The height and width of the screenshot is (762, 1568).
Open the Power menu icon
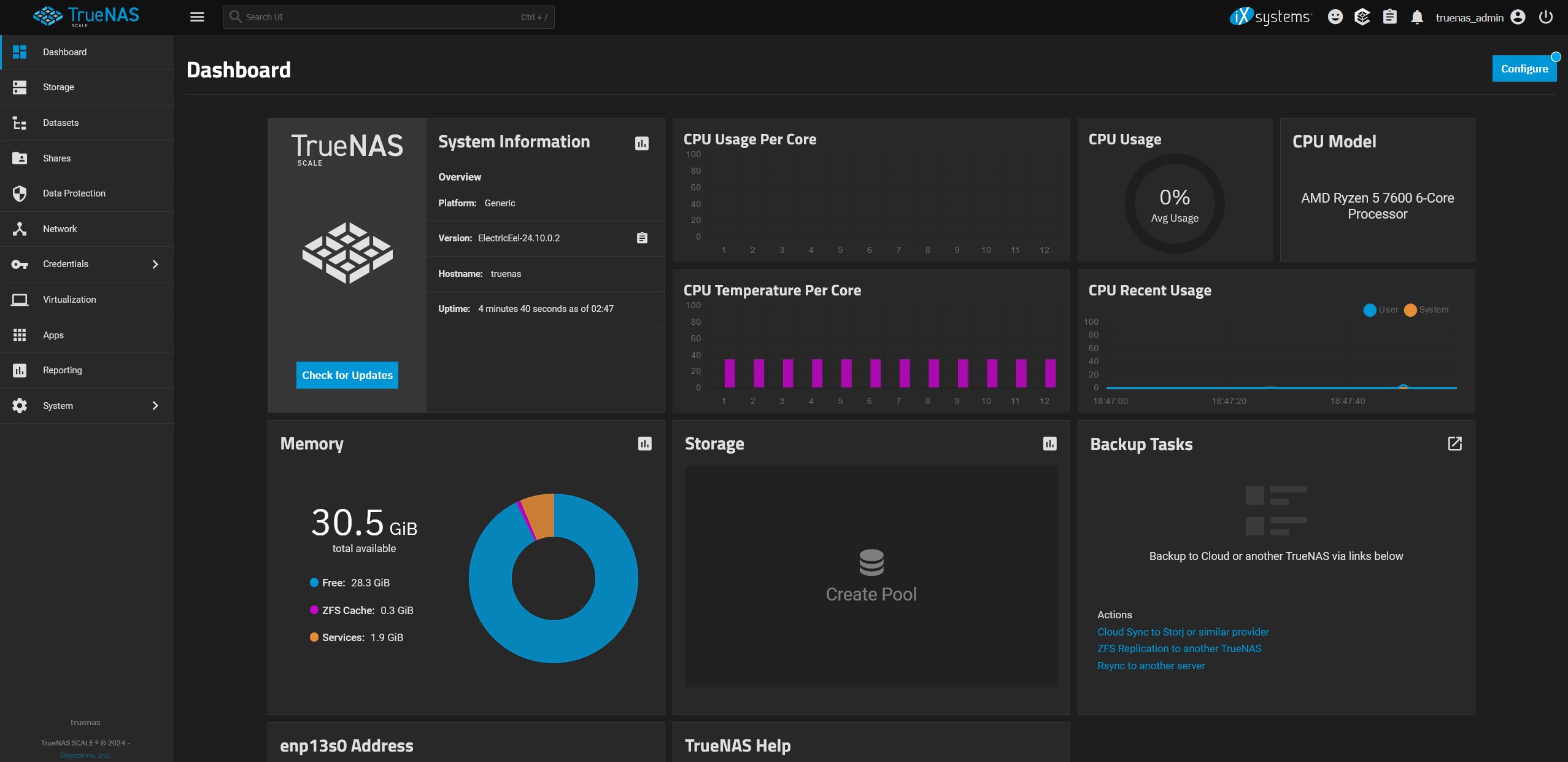pyautogui.click(x=1545, y=17)
